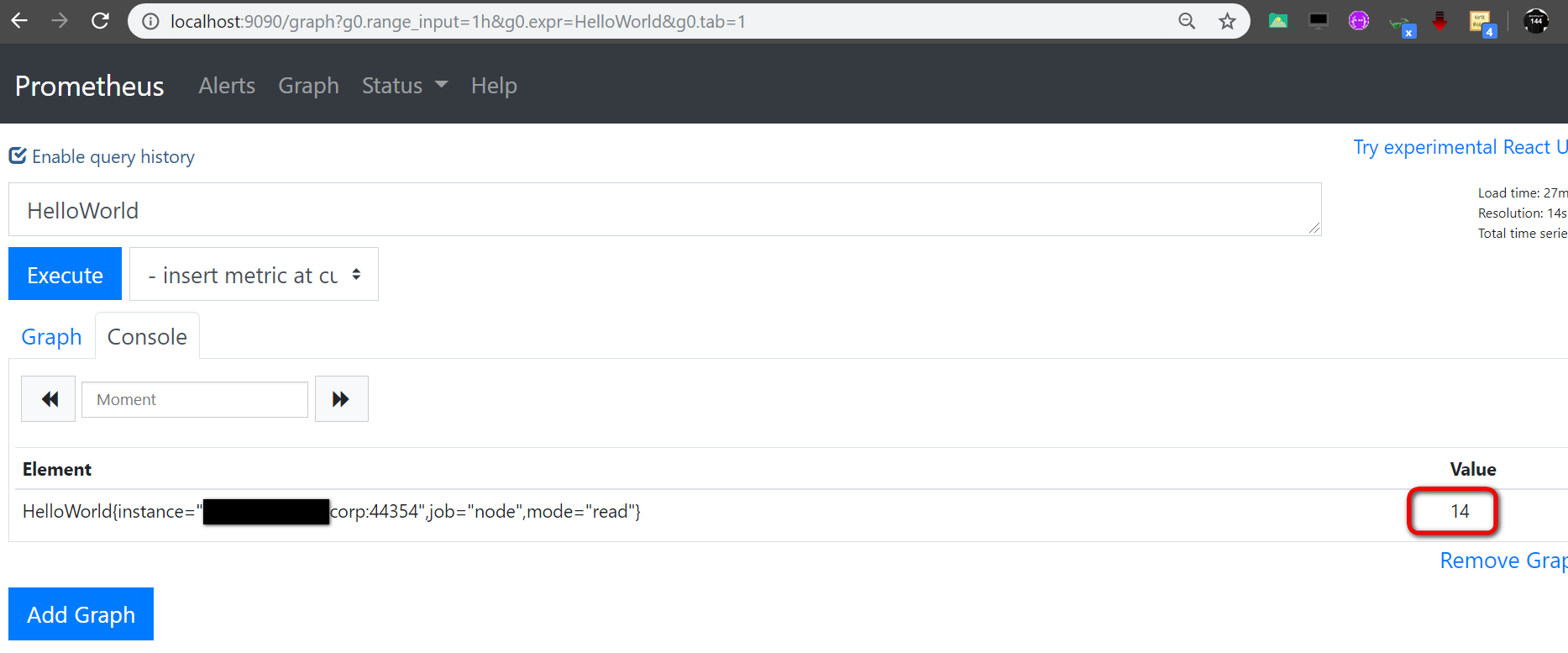Step the moment backward with rewind button

(49, 399)
